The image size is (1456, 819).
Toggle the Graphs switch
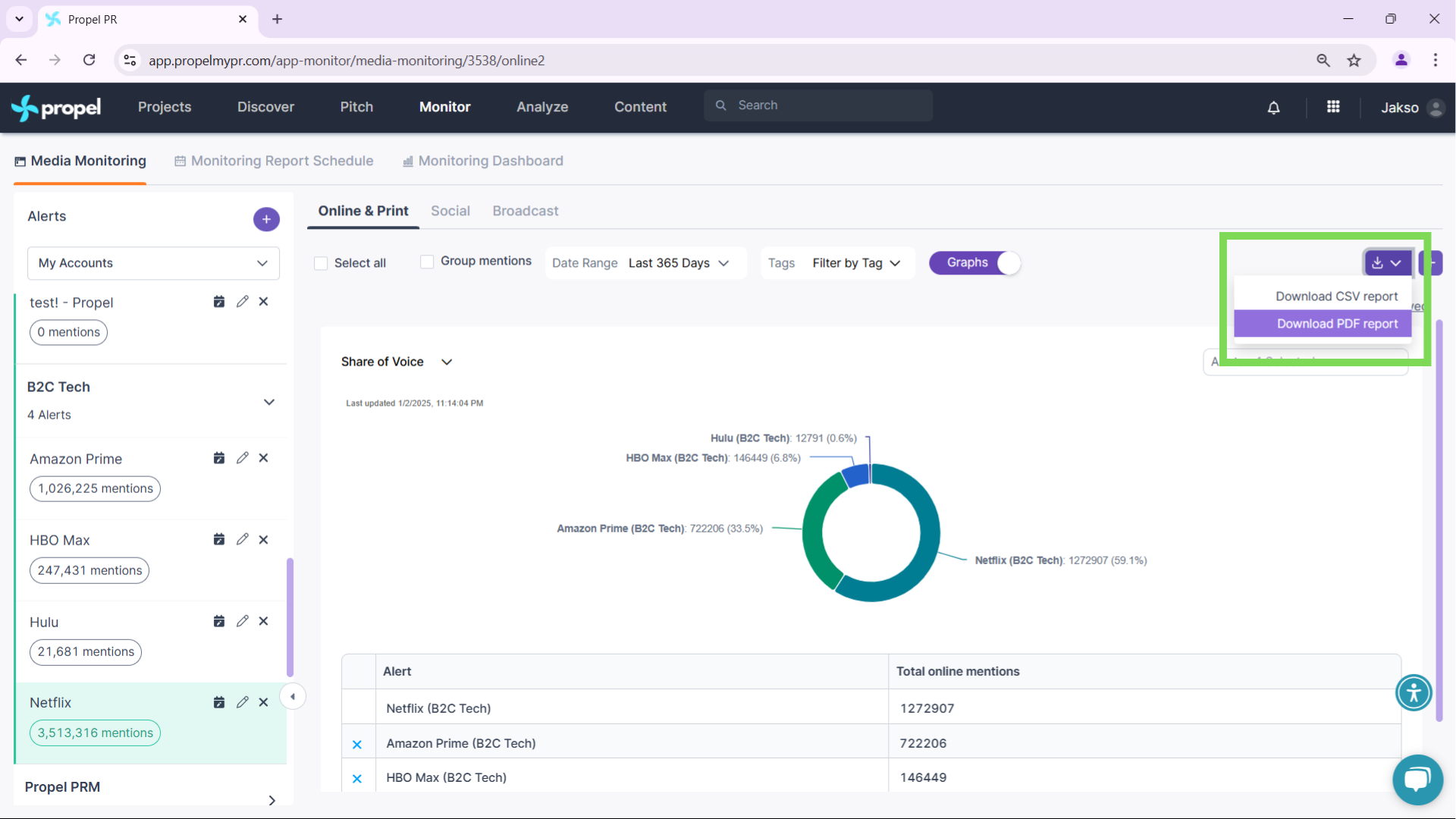(975, 262)
